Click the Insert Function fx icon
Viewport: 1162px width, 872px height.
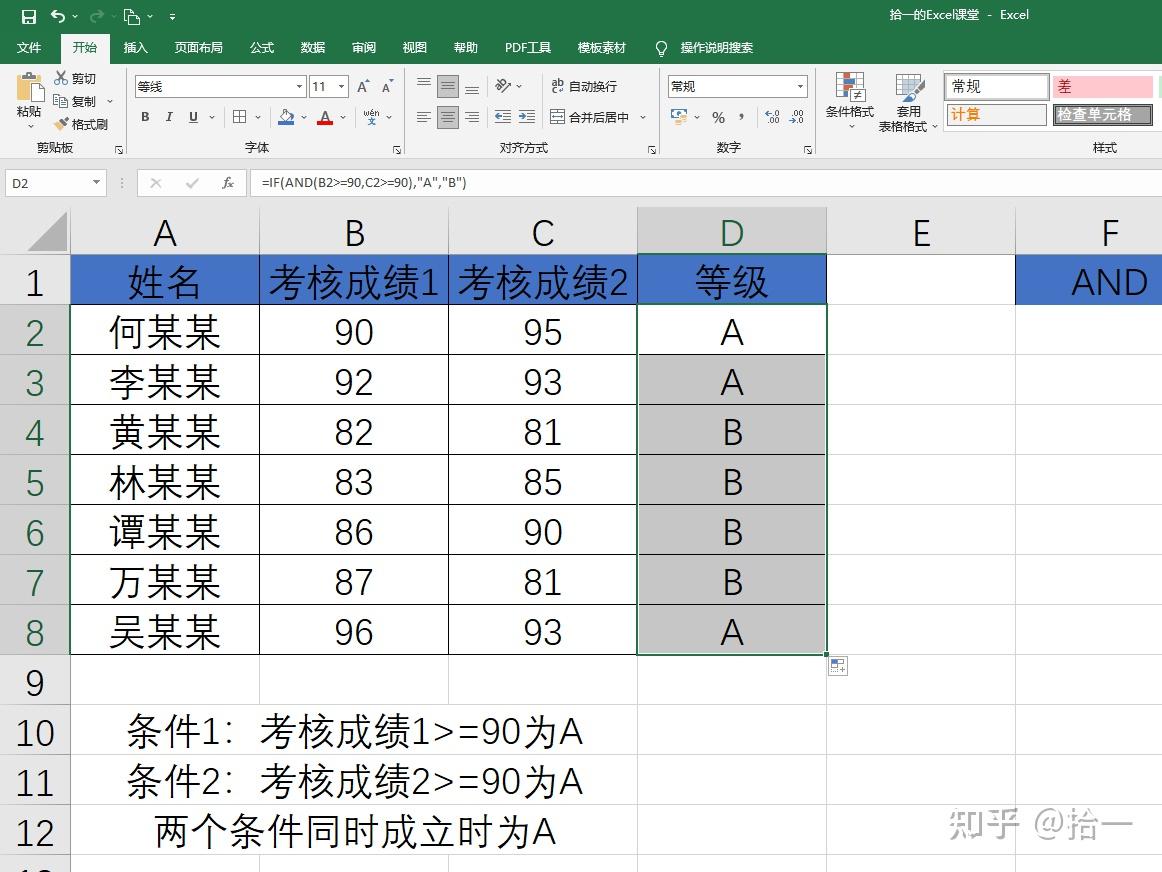[228, 183]
